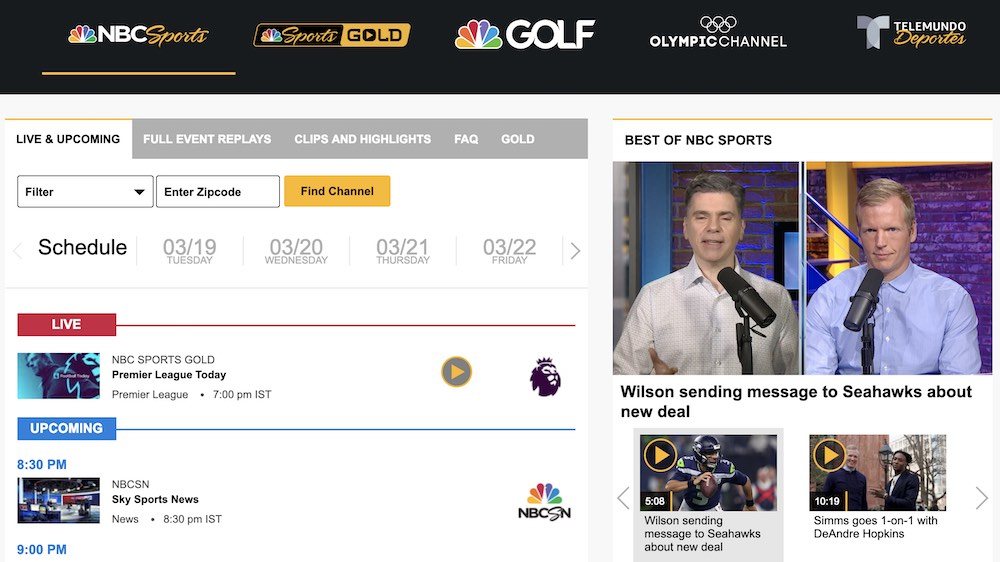Open the Sky Sports News title
Viewport: 1000px width, 562px height.
coord(155,499)
